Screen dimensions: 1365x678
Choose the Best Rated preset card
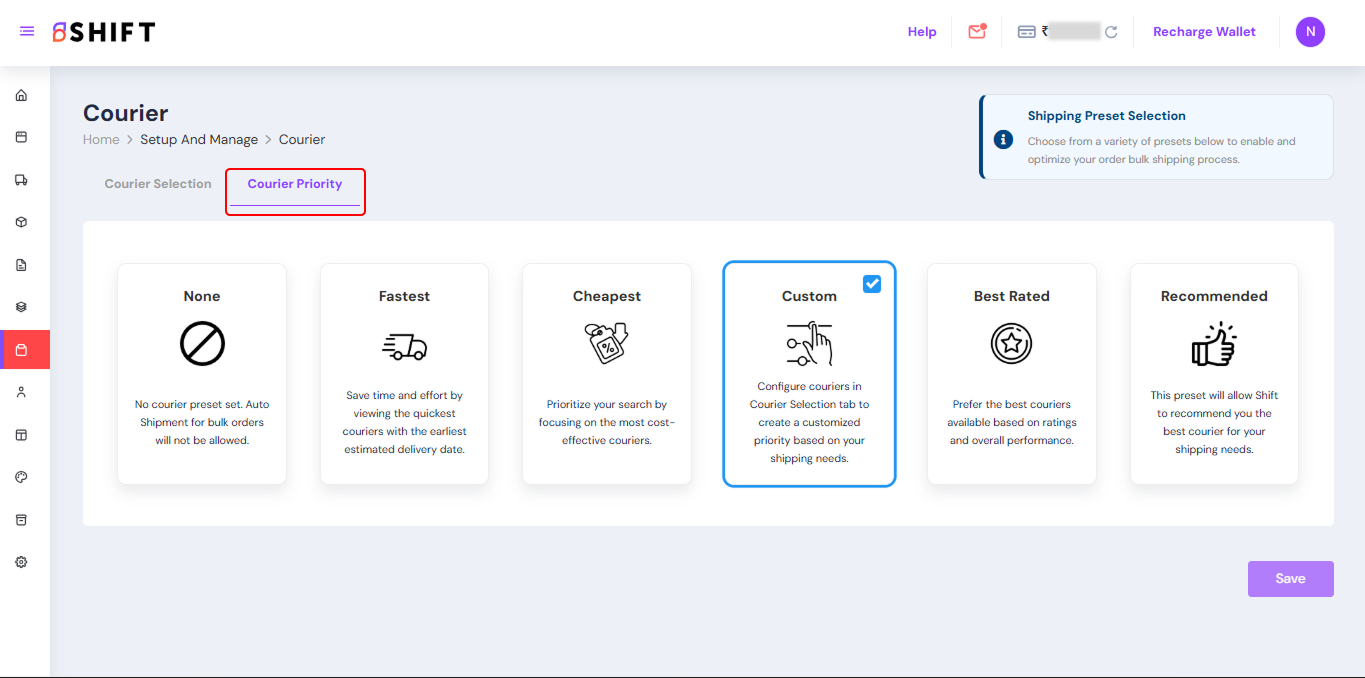[1011, 374]
